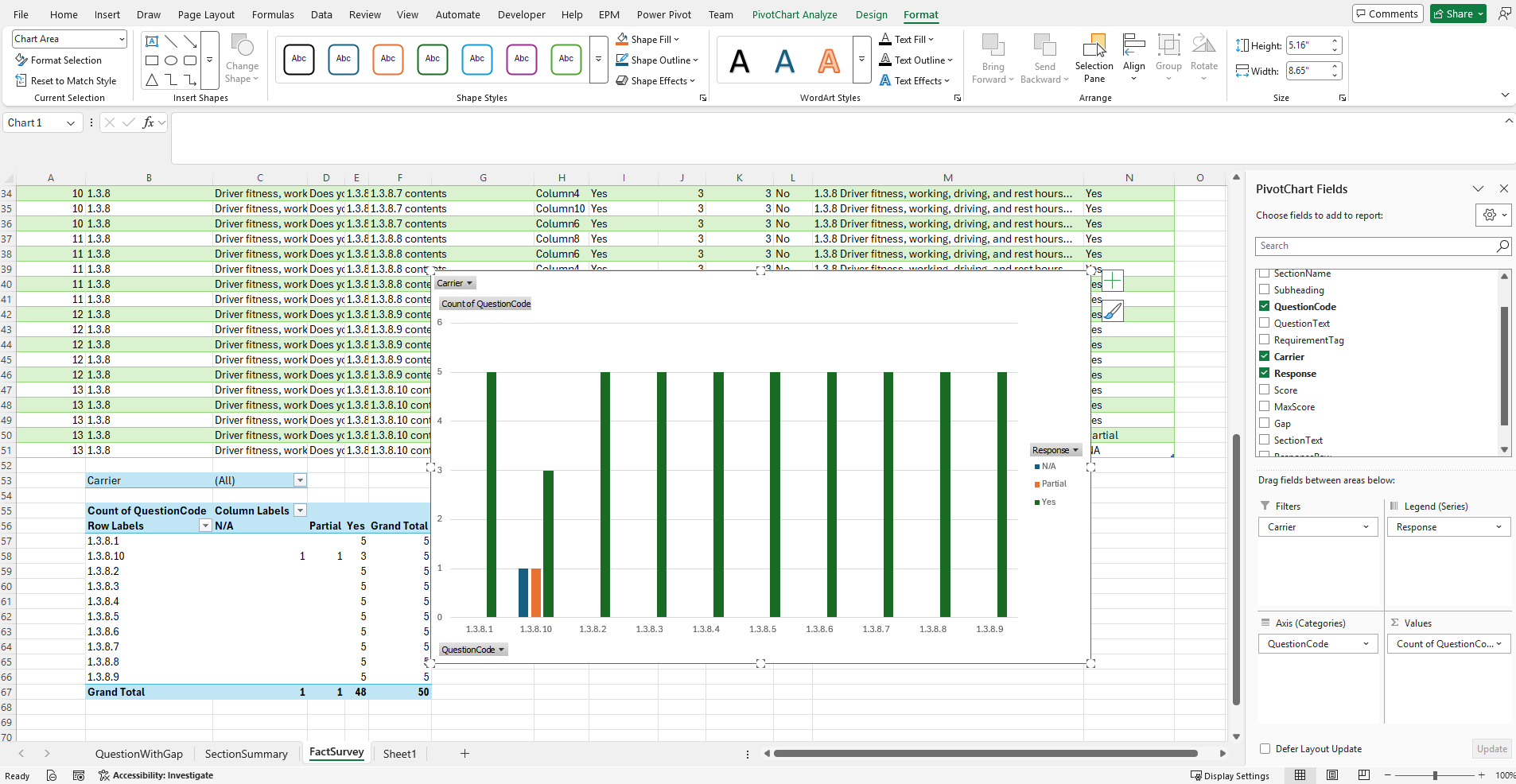Uncheck the Carrier field checkbox
Screen dimensions: 1516x784
(1265, 356)
